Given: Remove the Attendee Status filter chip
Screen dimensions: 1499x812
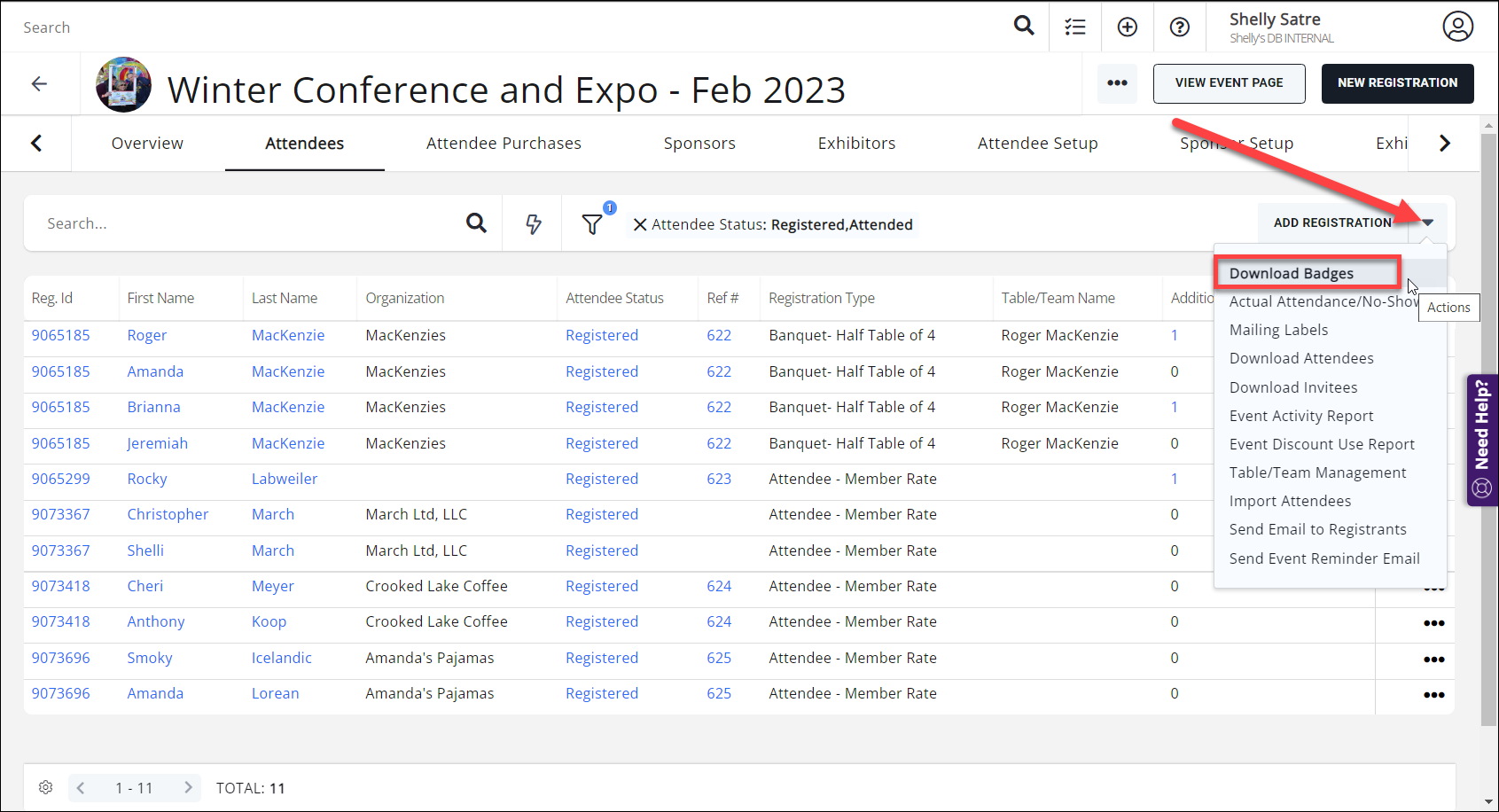Looking at the screenshot, I should tap(639, 225).
